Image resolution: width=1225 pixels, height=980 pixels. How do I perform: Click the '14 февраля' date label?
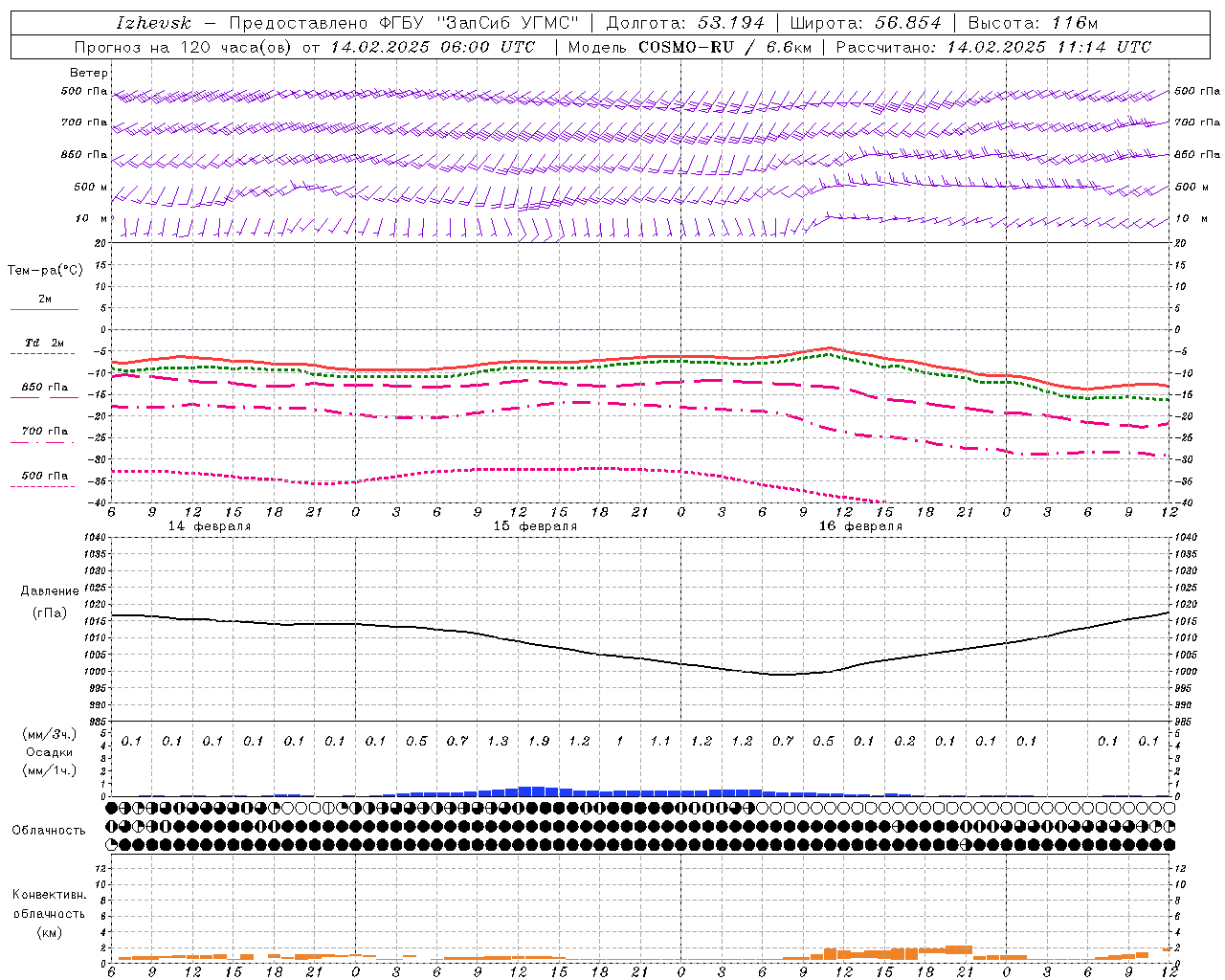point(210,525)
